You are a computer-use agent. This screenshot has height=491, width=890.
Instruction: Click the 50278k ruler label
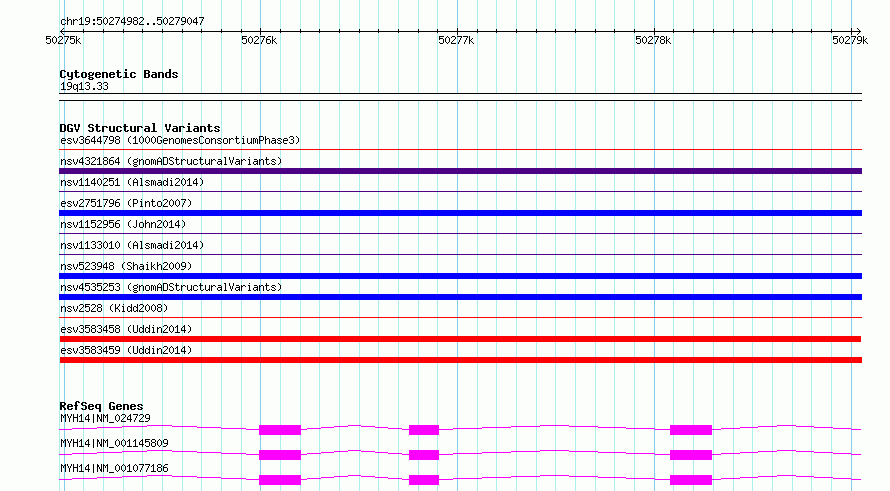[x=653, y=40]
